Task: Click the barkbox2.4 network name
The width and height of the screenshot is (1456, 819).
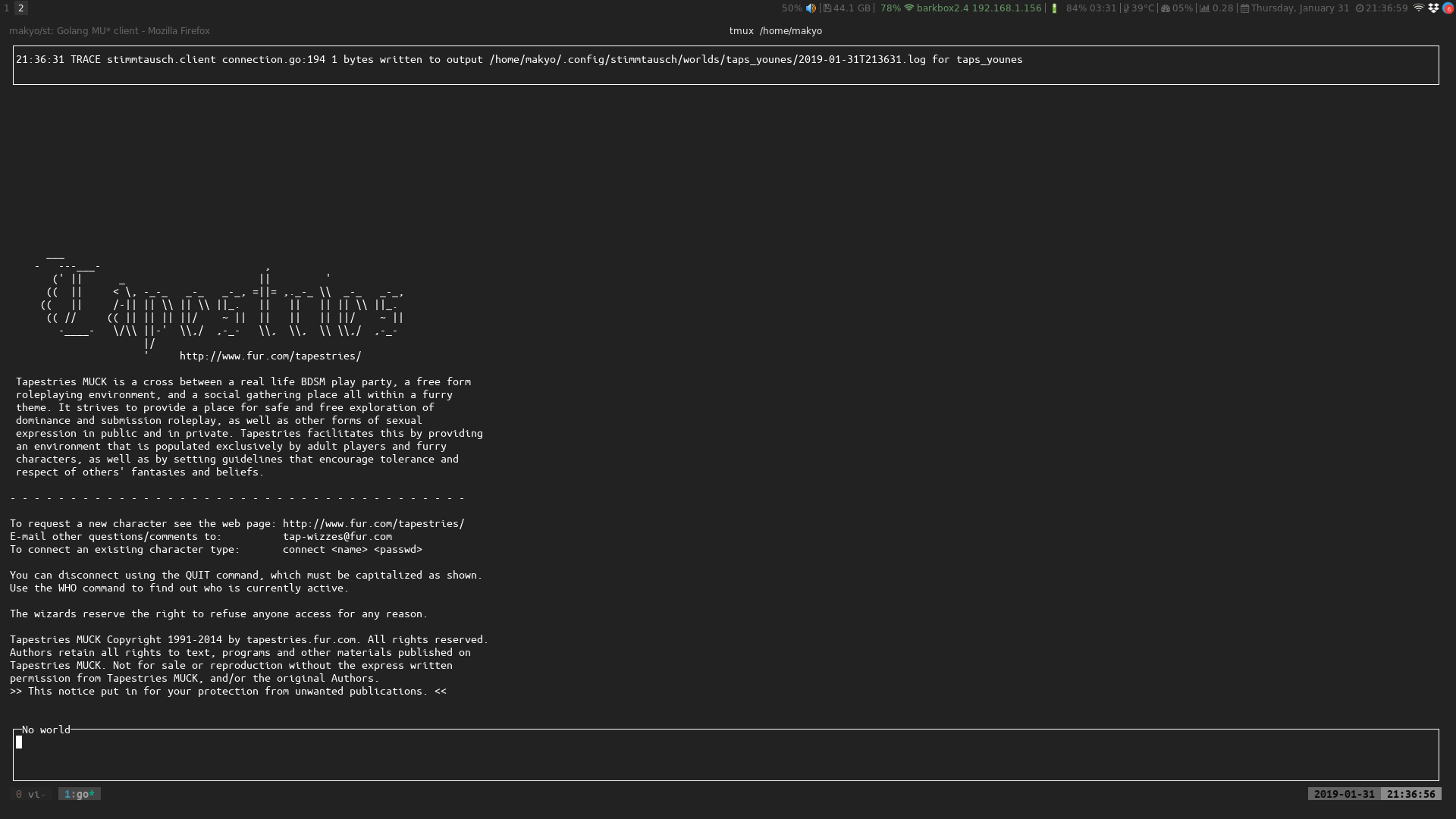Action: [x=942, y=8]
